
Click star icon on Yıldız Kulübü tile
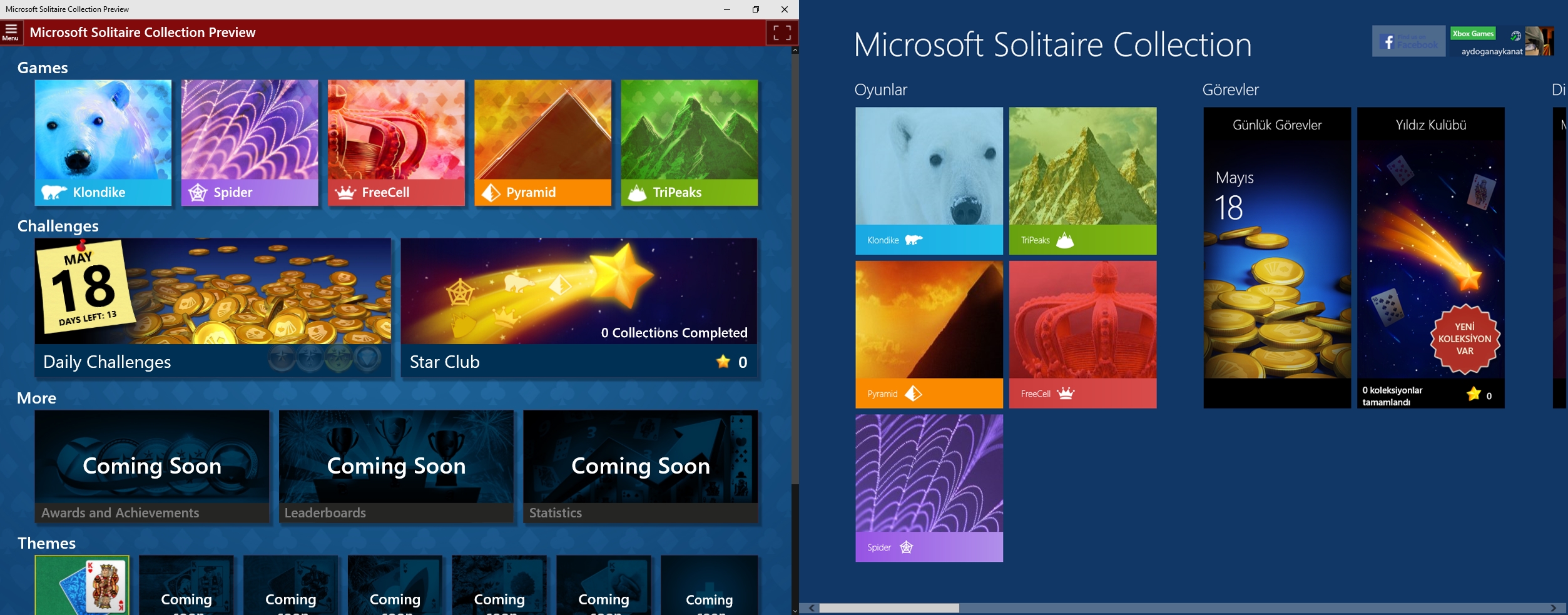click(1474, 394)
